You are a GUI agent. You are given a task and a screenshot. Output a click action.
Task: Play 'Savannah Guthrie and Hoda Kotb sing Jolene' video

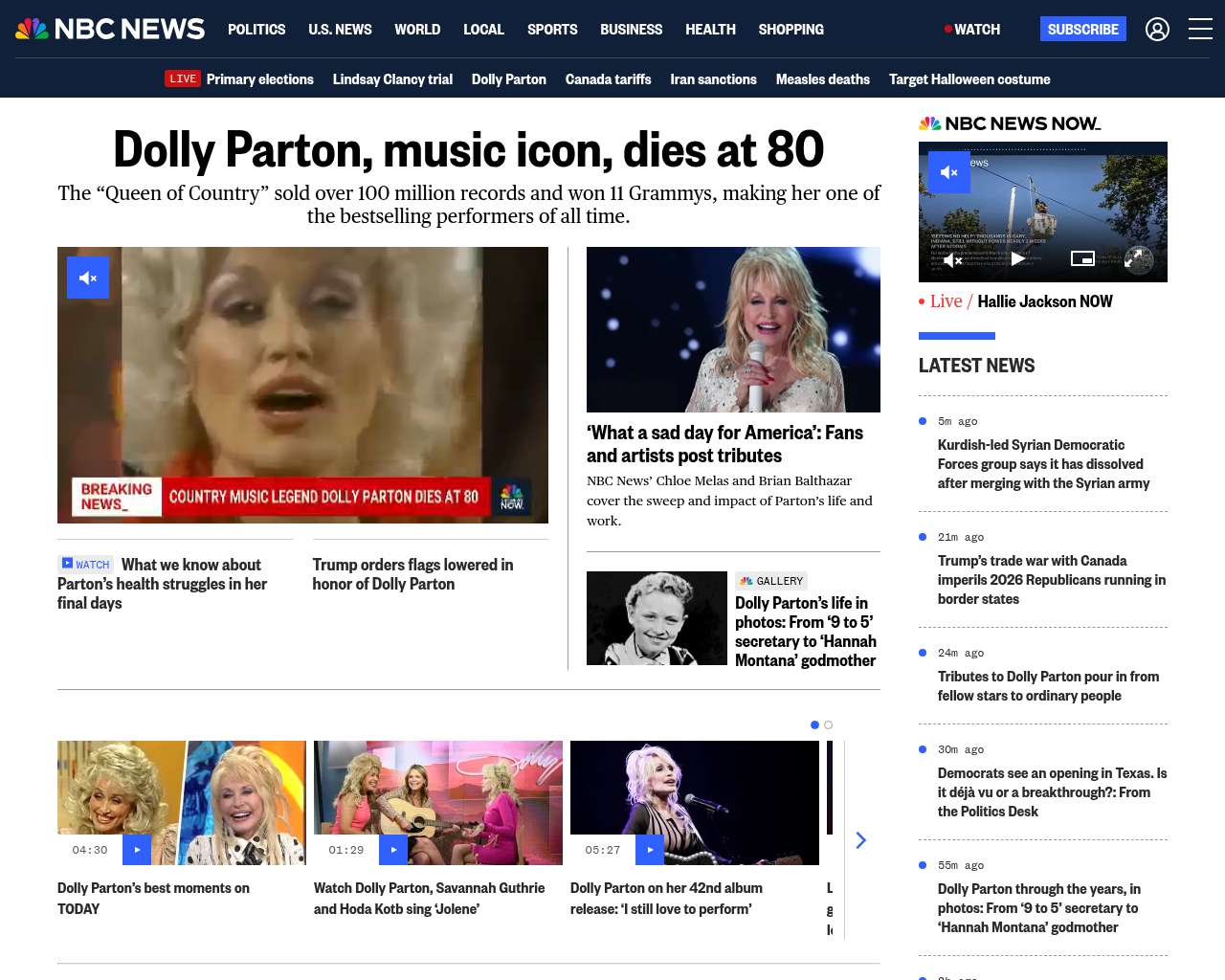click(x=393, y=850)
